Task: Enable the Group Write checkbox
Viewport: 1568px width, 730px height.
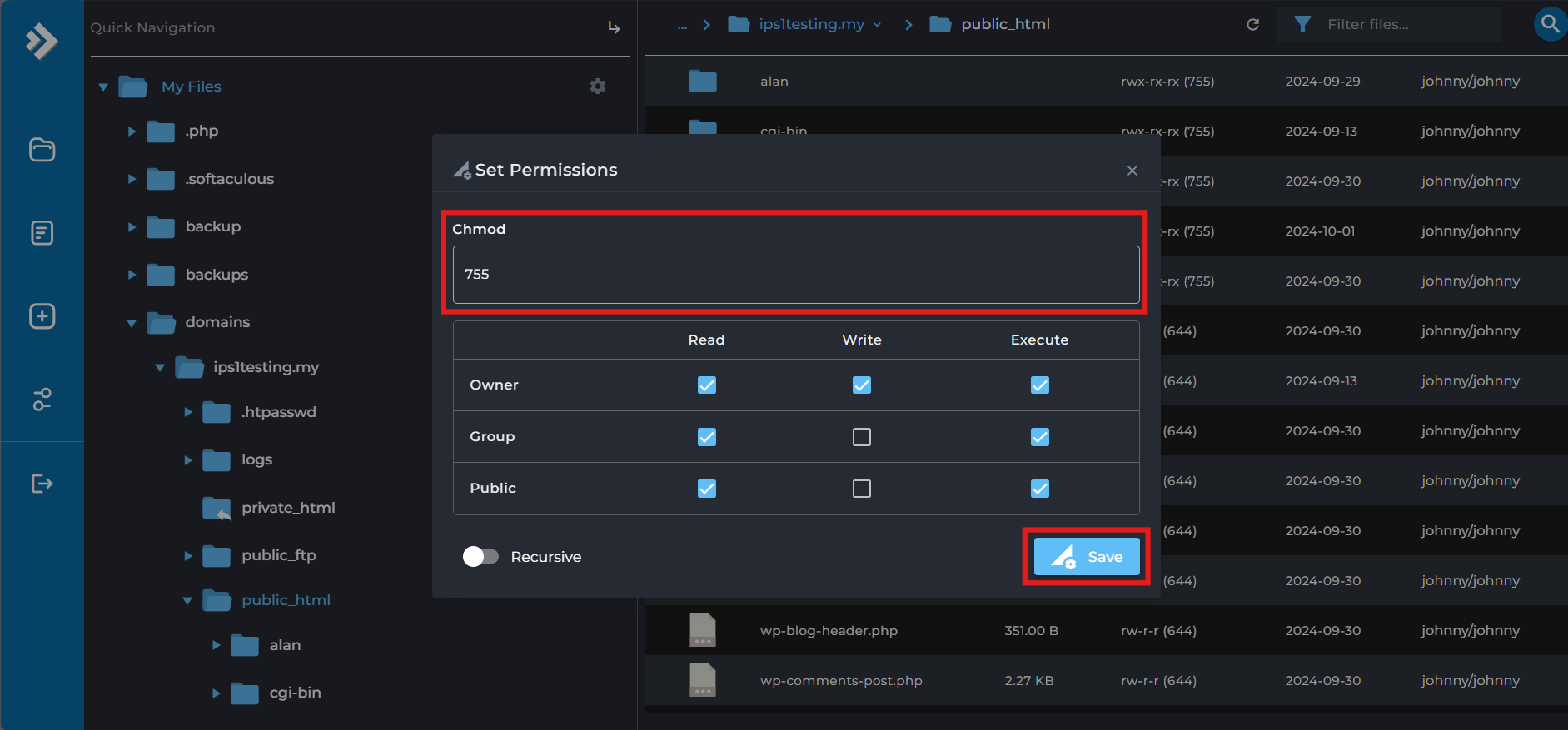Action: [x=862, y=437]
